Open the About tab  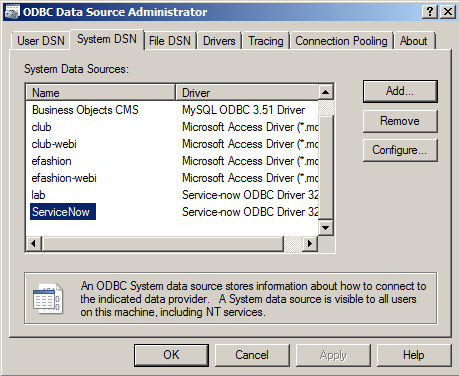coord(414,41)
